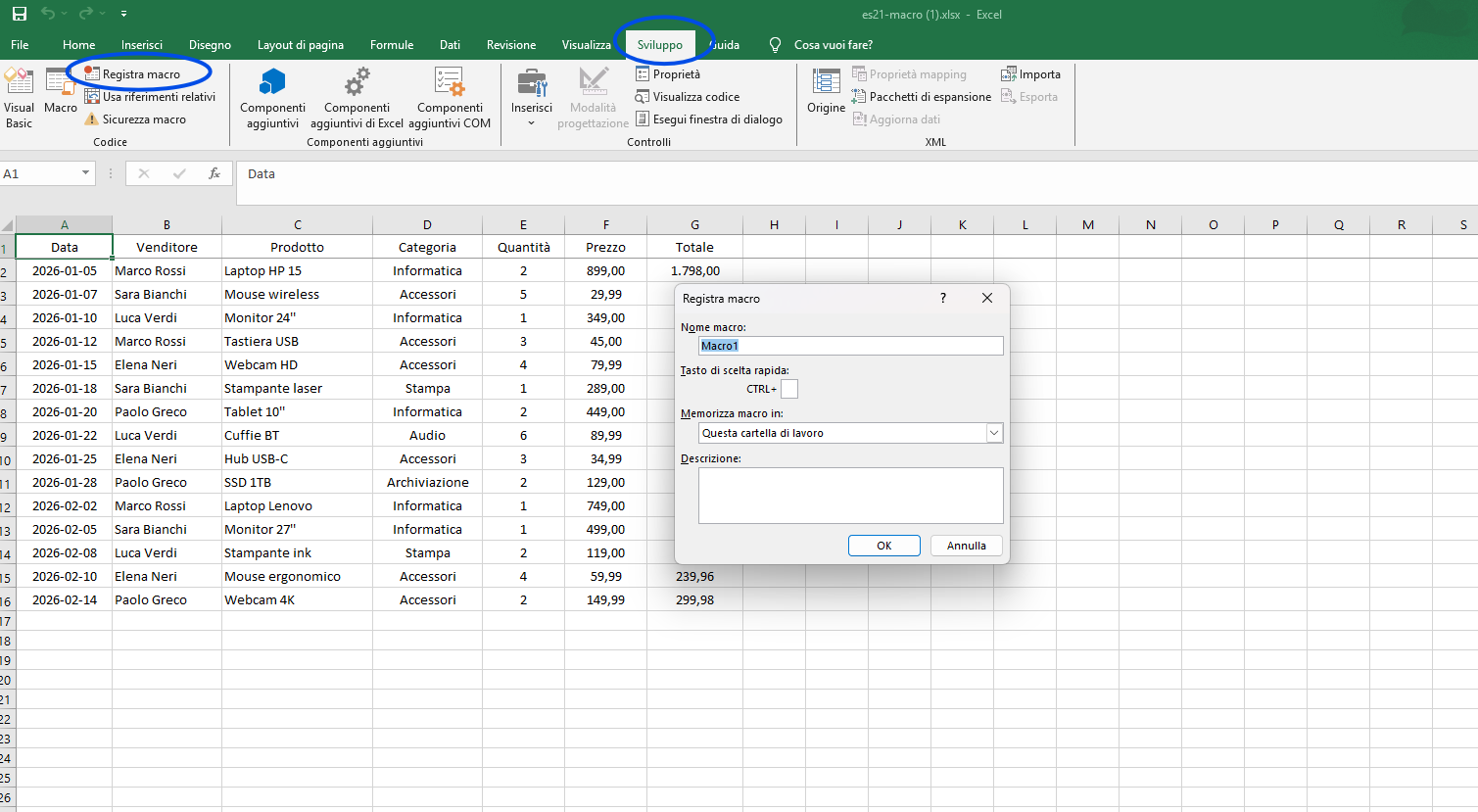Open the Visual Basic editor
The width and height of the screenshot is (1478, 812).
19,98
